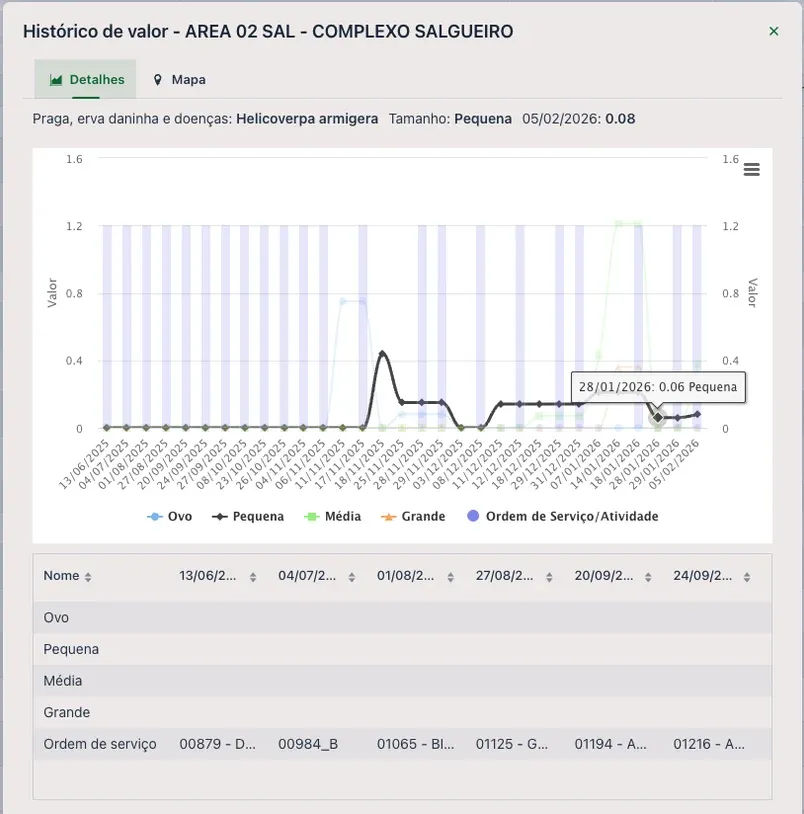Click the 00879 - D... service order cell
Image resolution: width=804 pixels, height=814 pixels.
[217, 744]
